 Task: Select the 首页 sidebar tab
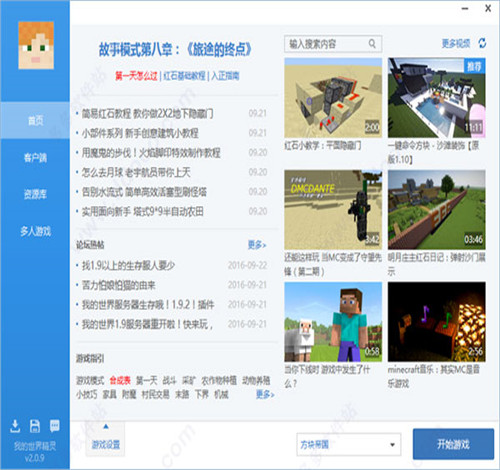[x=35, y=120]
